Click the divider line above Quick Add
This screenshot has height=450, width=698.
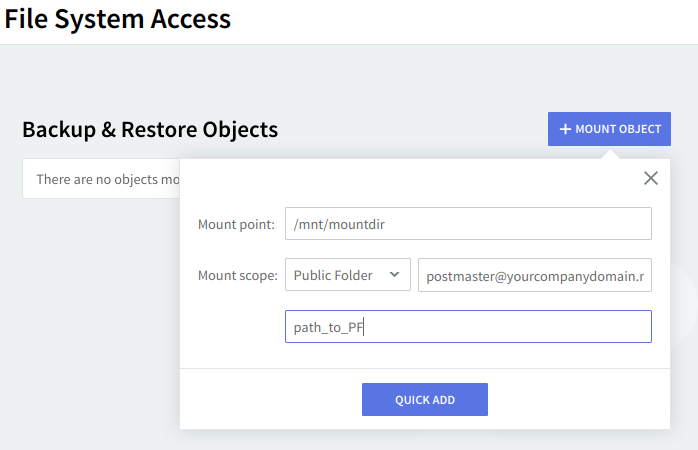425,368
